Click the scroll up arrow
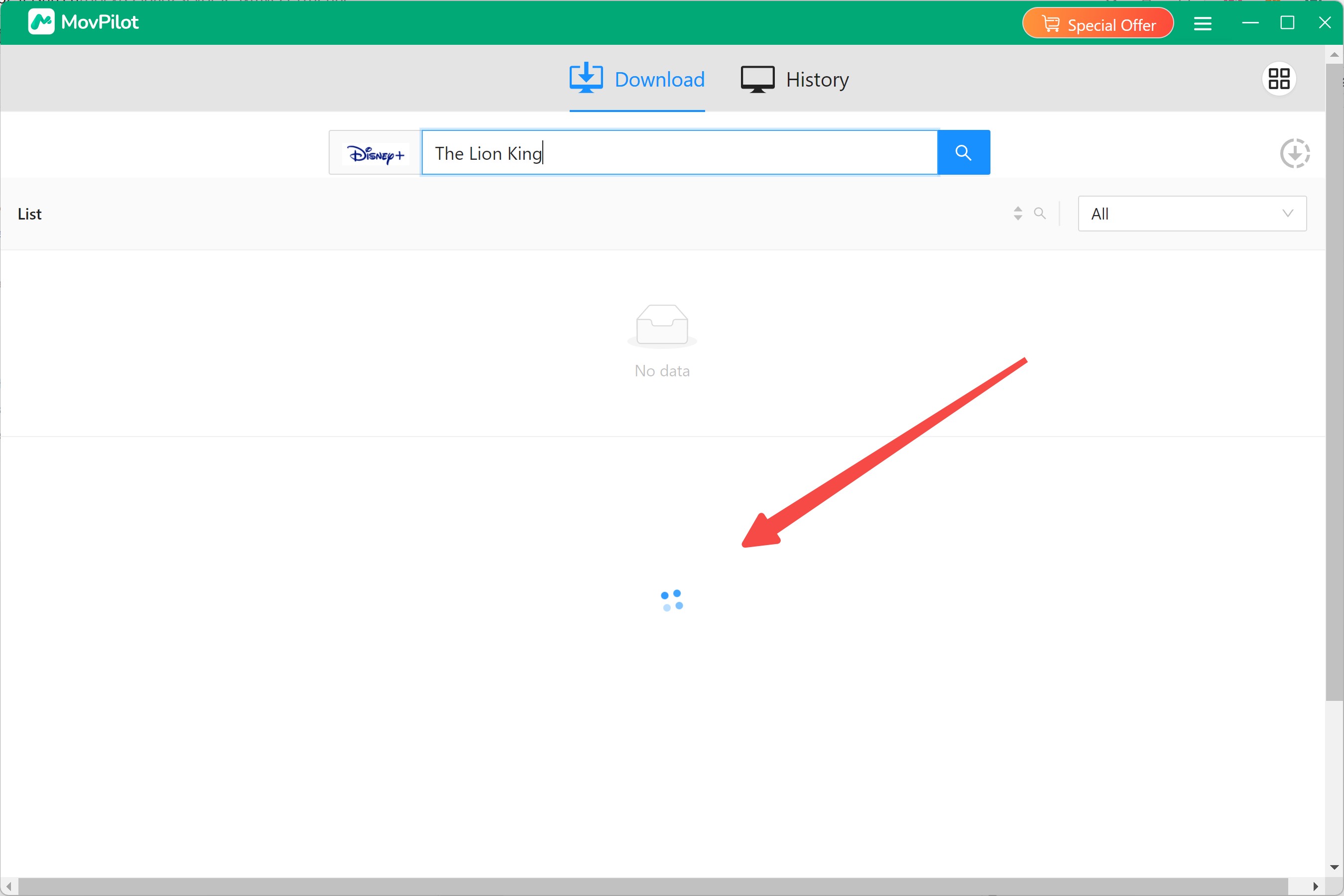The image size is (1344, 896). click(1334, 54)
